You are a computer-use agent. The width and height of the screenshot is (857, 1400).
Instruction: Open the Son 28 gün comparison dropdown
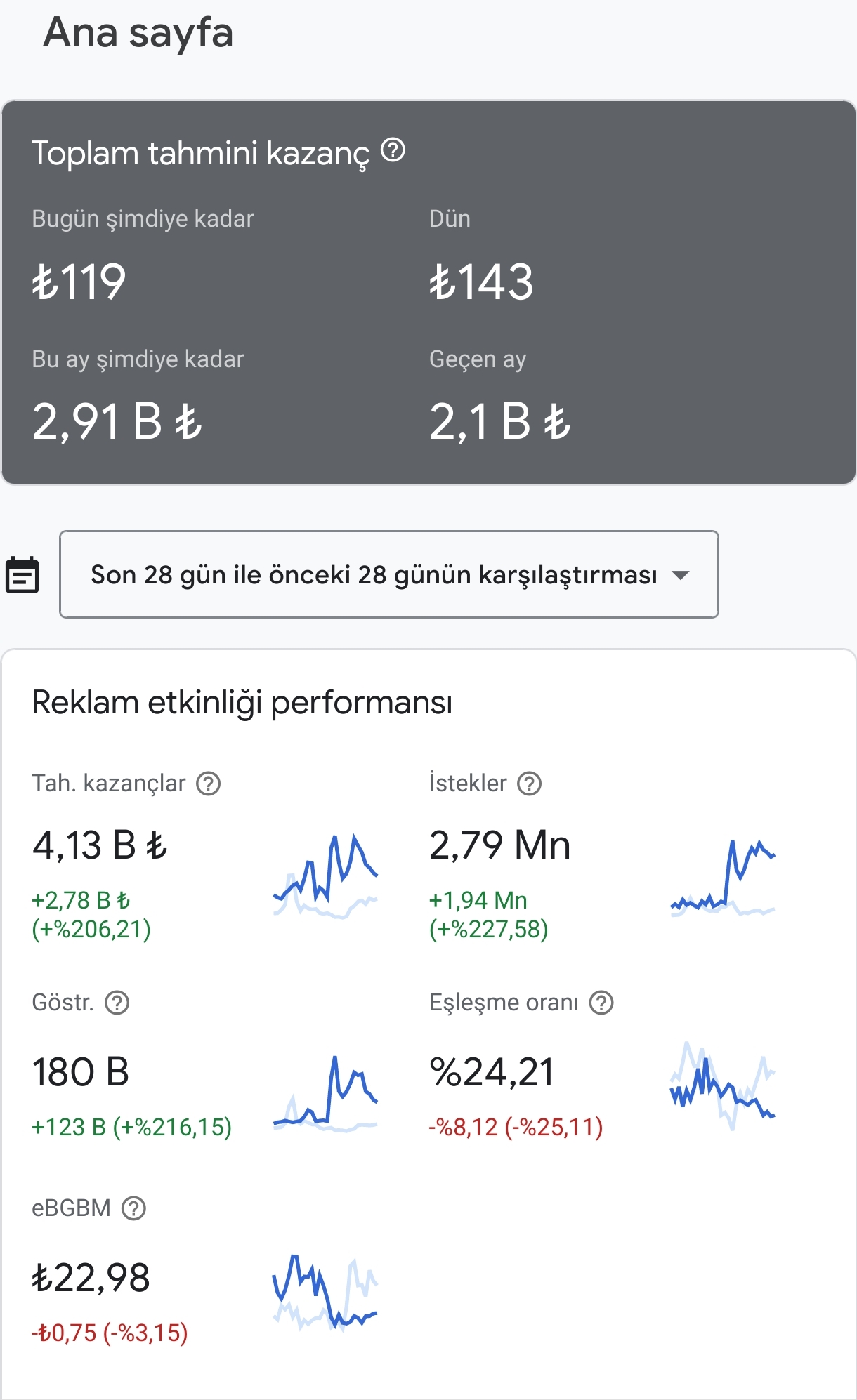[x=389, y=574]
